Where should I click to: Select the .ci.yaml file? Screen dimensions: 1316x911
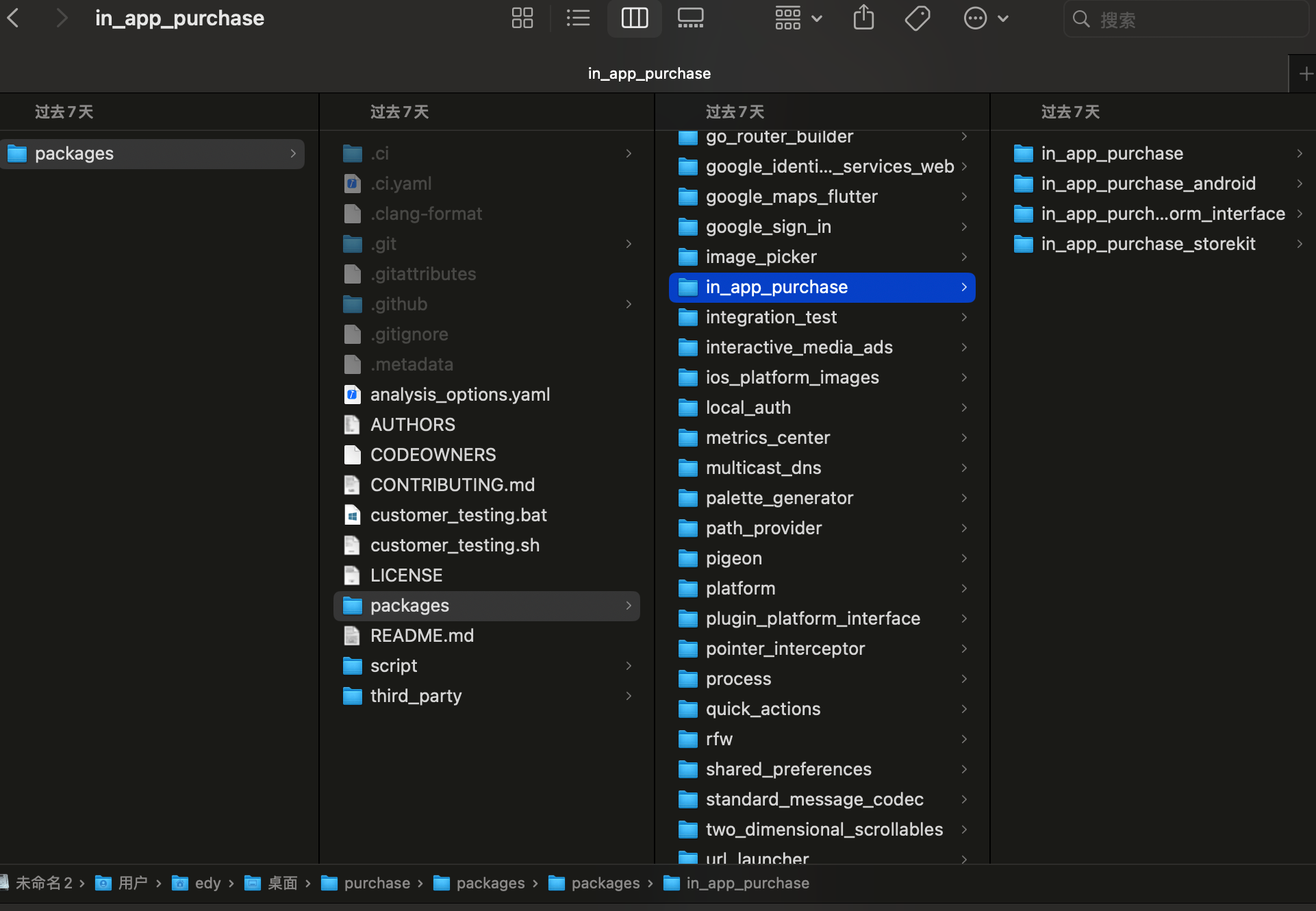point(487,184)
